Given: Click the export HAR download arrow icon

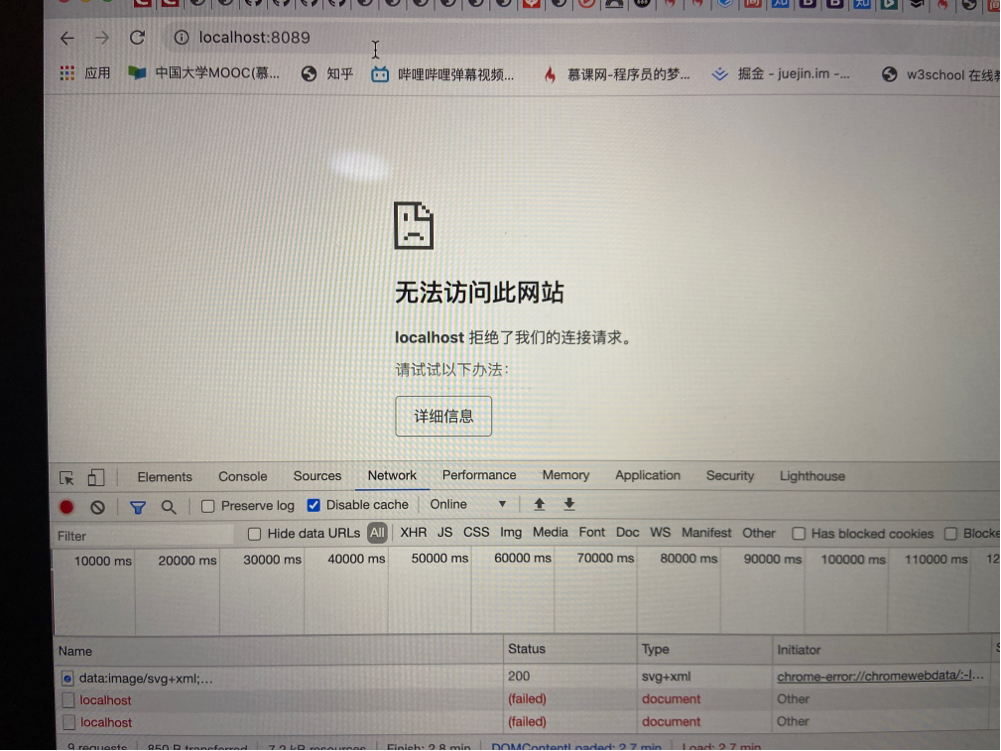Looking at the screenshot, I should 569,504.
